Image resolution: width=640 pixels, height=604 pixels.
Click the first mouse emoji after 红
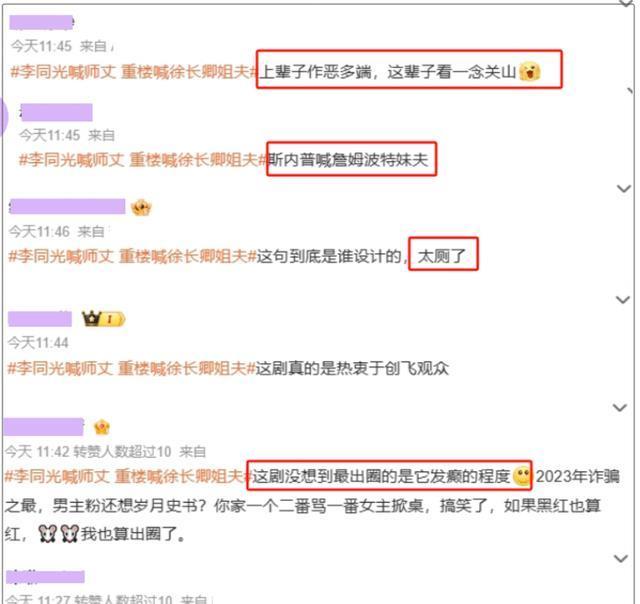tap(47, 533)
